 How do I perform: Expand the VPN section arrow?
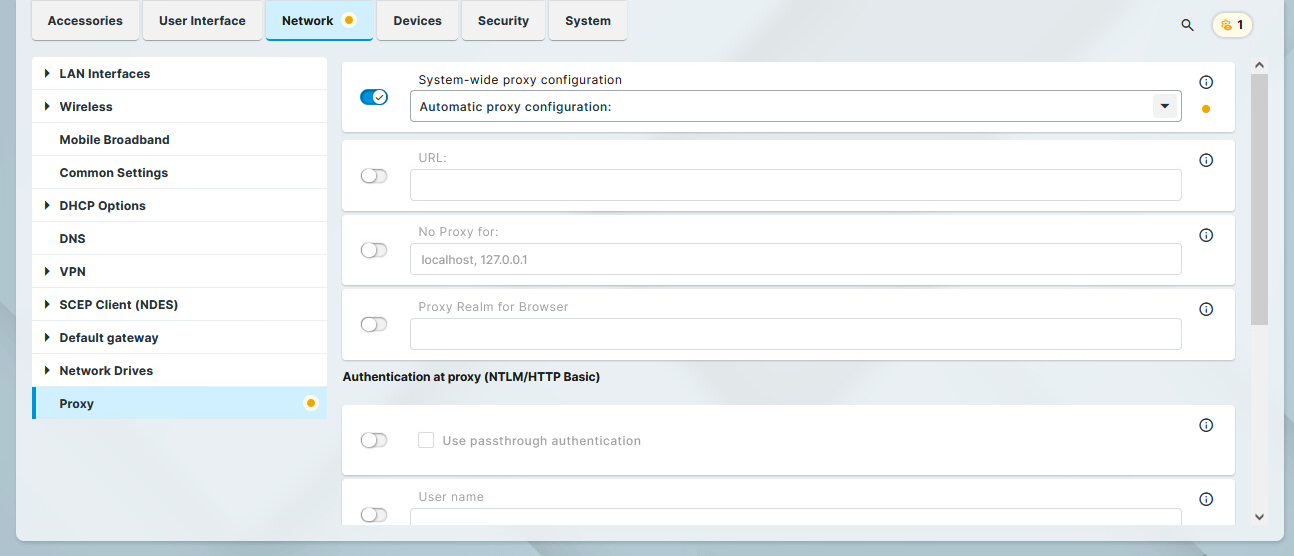point(47,272)
